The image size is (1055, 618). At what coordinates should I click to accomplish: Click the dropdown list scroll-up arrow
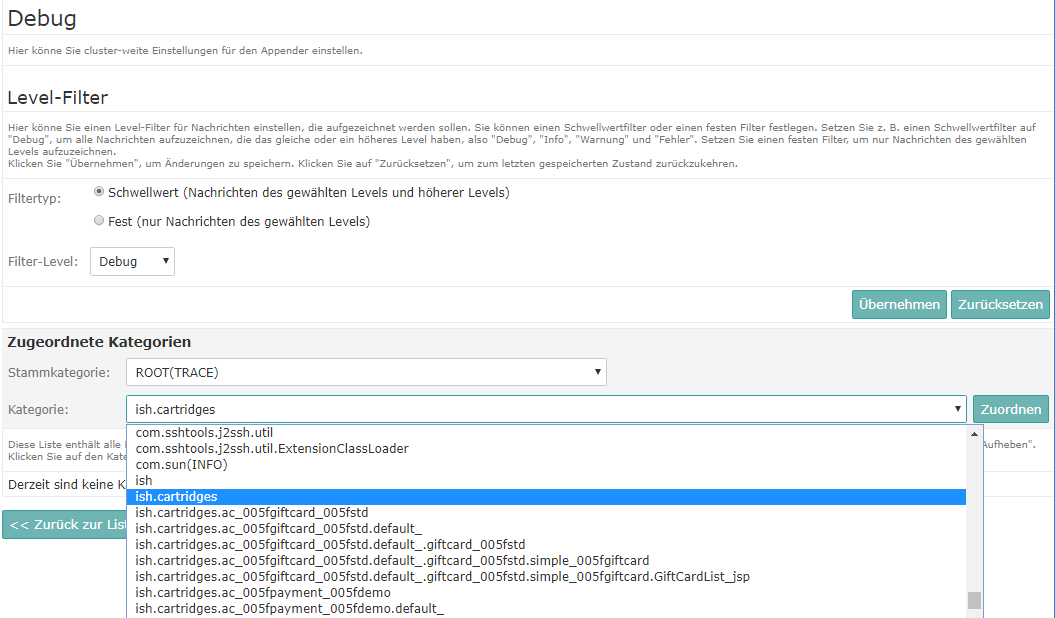[x=974, y=434]
